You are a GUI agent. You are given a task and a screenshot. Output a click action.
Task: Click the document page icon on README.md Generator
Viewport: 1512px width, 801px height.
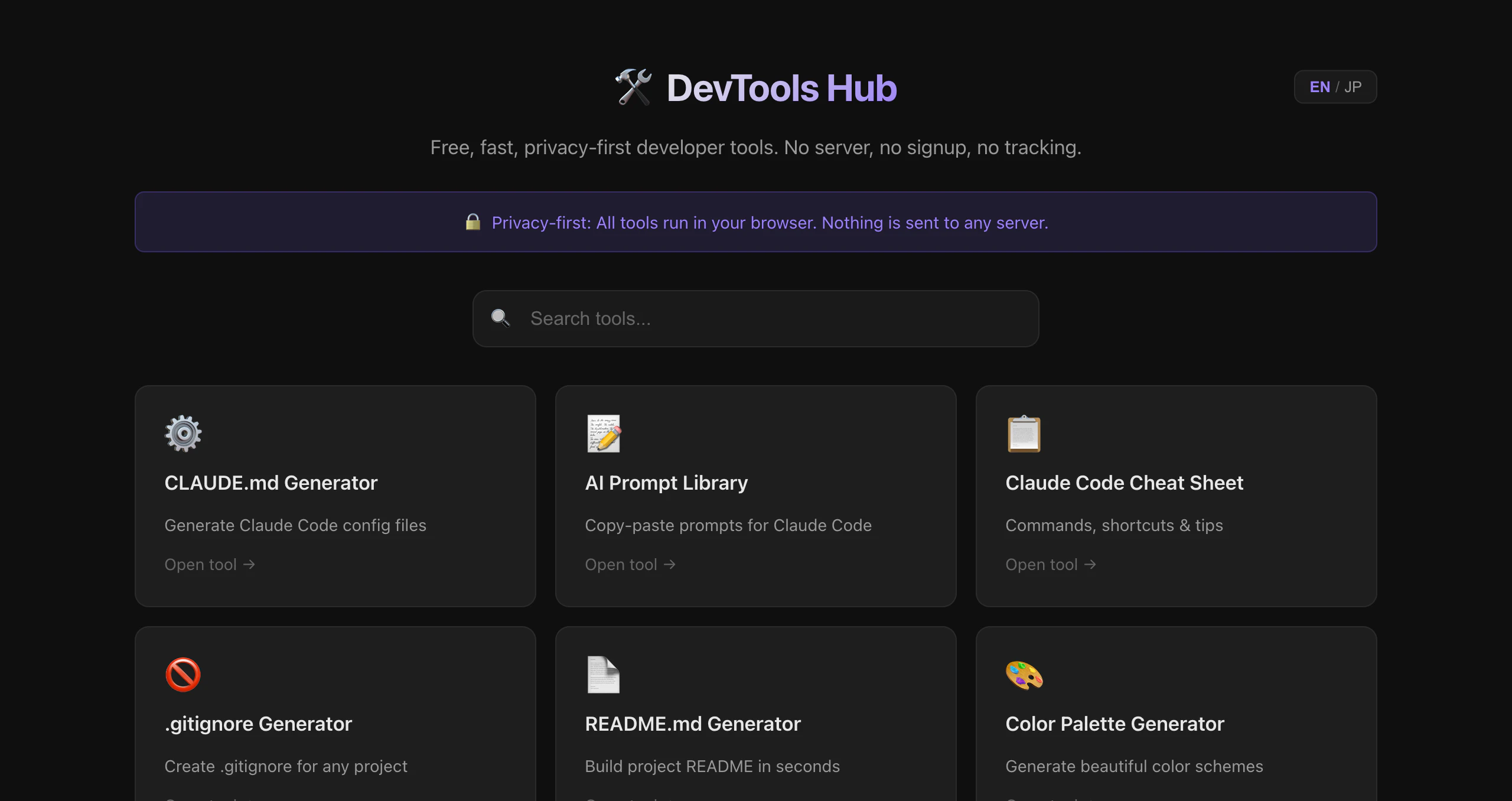(604, 675)
